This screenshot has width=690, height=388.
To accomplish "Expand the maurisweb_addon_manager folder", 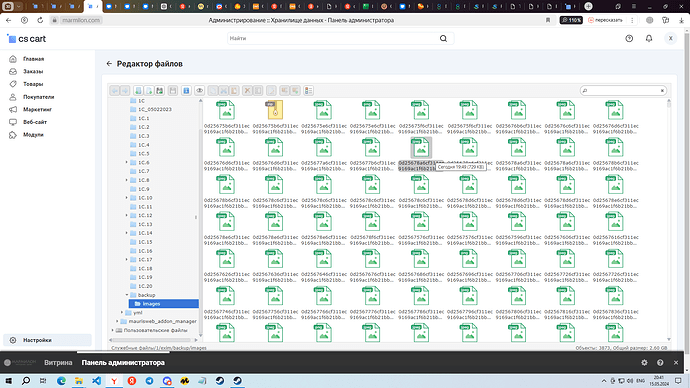I will (117, 321).
